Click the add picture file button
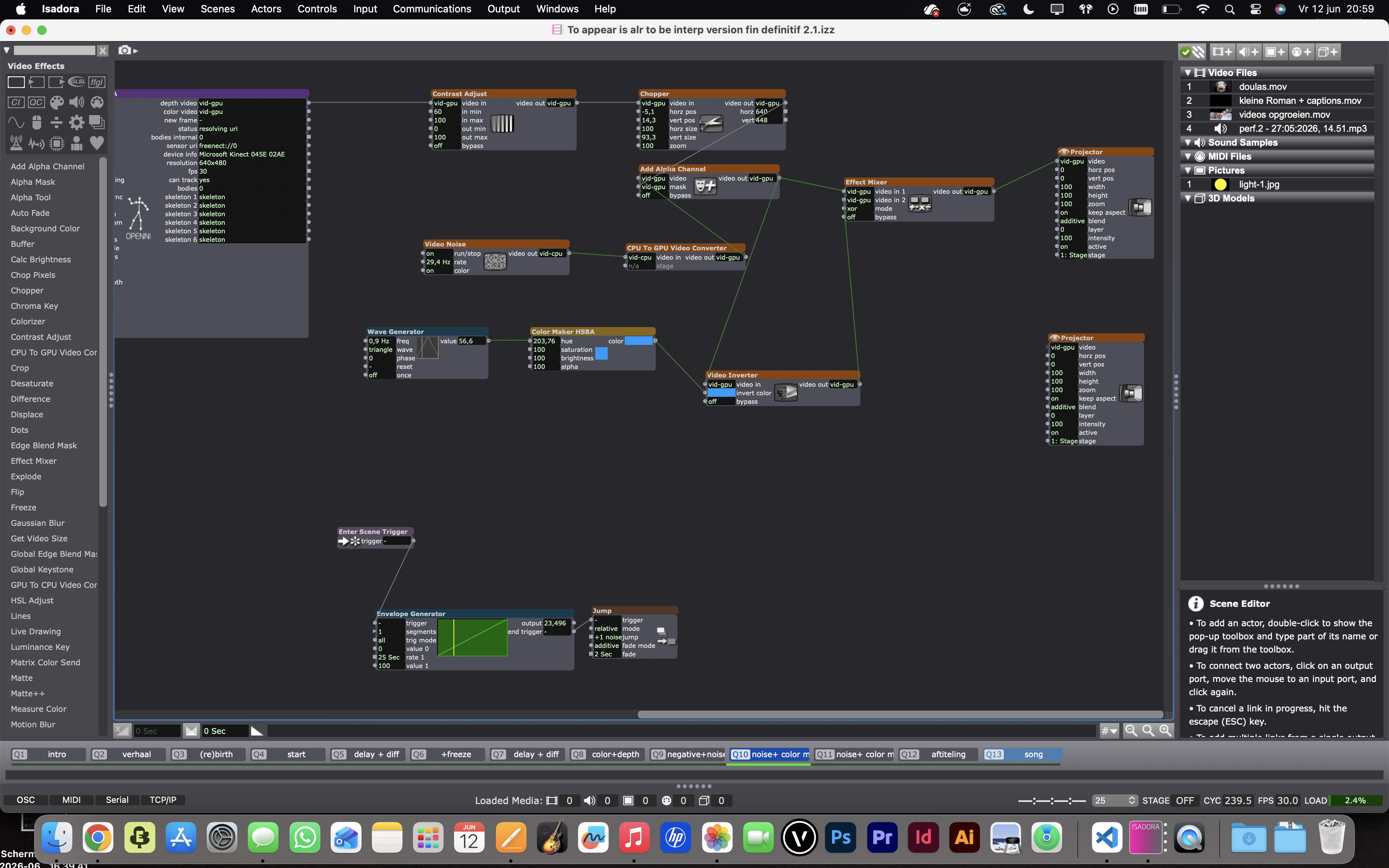1389x868 pixels. point(1275,52)
